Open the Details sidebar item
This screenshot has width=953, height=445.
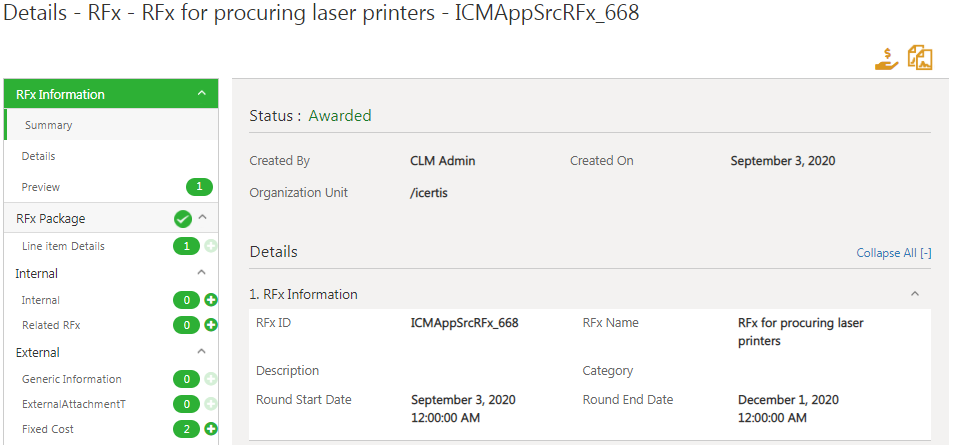click(x=38, y=156)
